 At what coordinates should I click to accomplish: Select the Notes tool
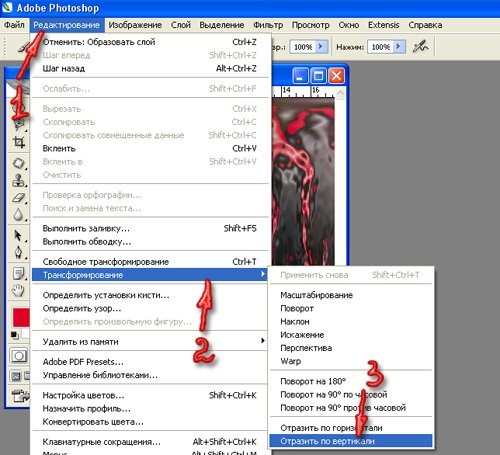(19, 273)
